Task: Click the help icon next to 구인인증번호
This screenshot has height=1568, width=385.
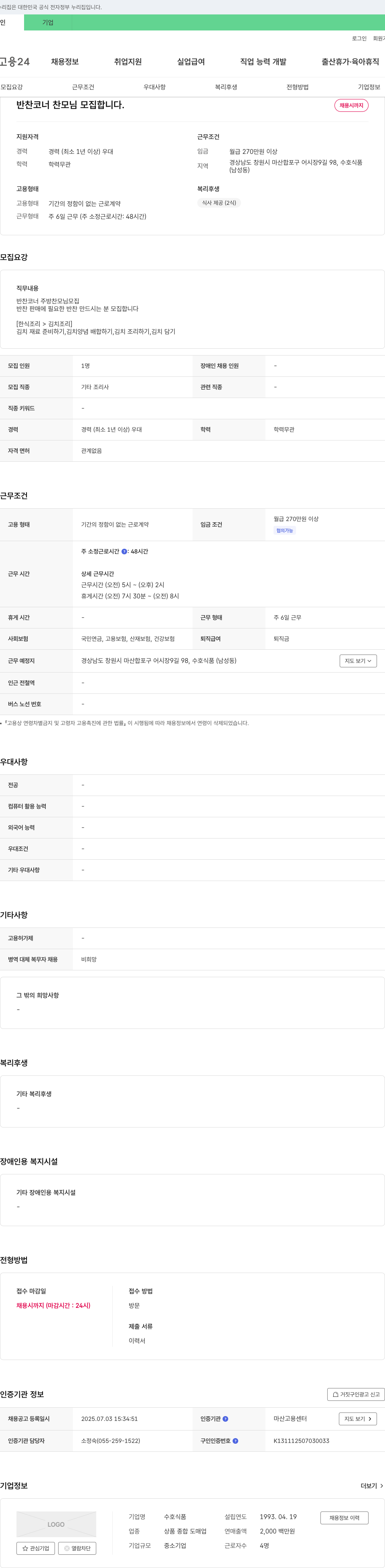Action: point(235,1441)
